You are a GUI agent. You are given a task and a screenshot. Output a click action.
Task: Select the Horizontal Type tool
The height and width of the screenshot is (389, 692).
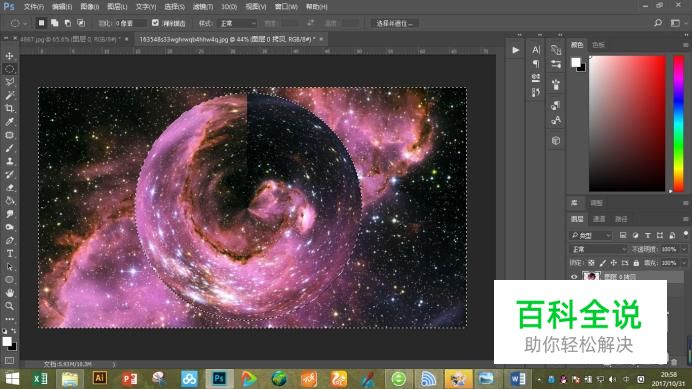(9, 254)
